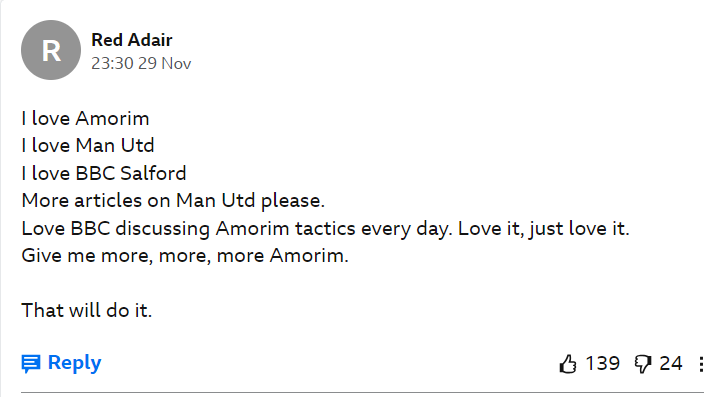The image size is (721, 397).
Task: Click the horizontal divider below the comment
Action: [x=362, y=392]
